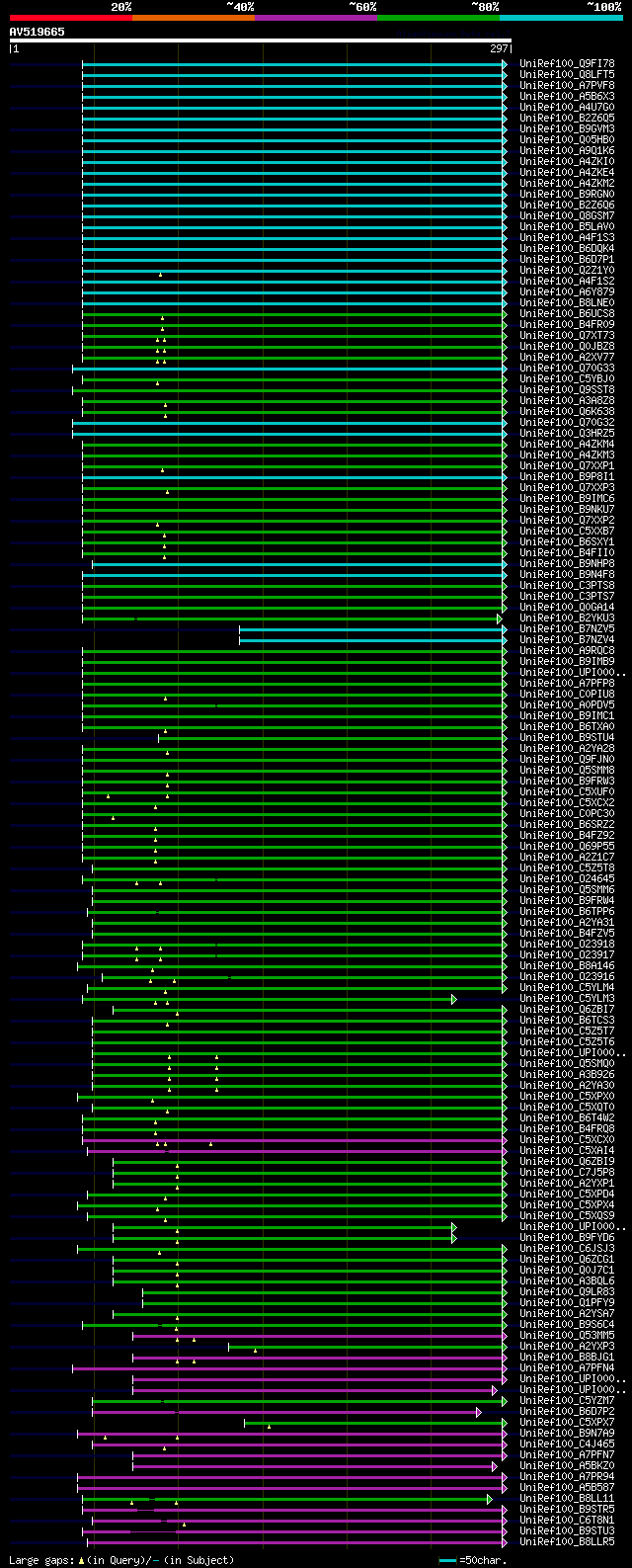The width and height of the screenshot is (632, 1568).
Task: Click the white query sequence ruler bar
Action: click(x=261, y=41)
